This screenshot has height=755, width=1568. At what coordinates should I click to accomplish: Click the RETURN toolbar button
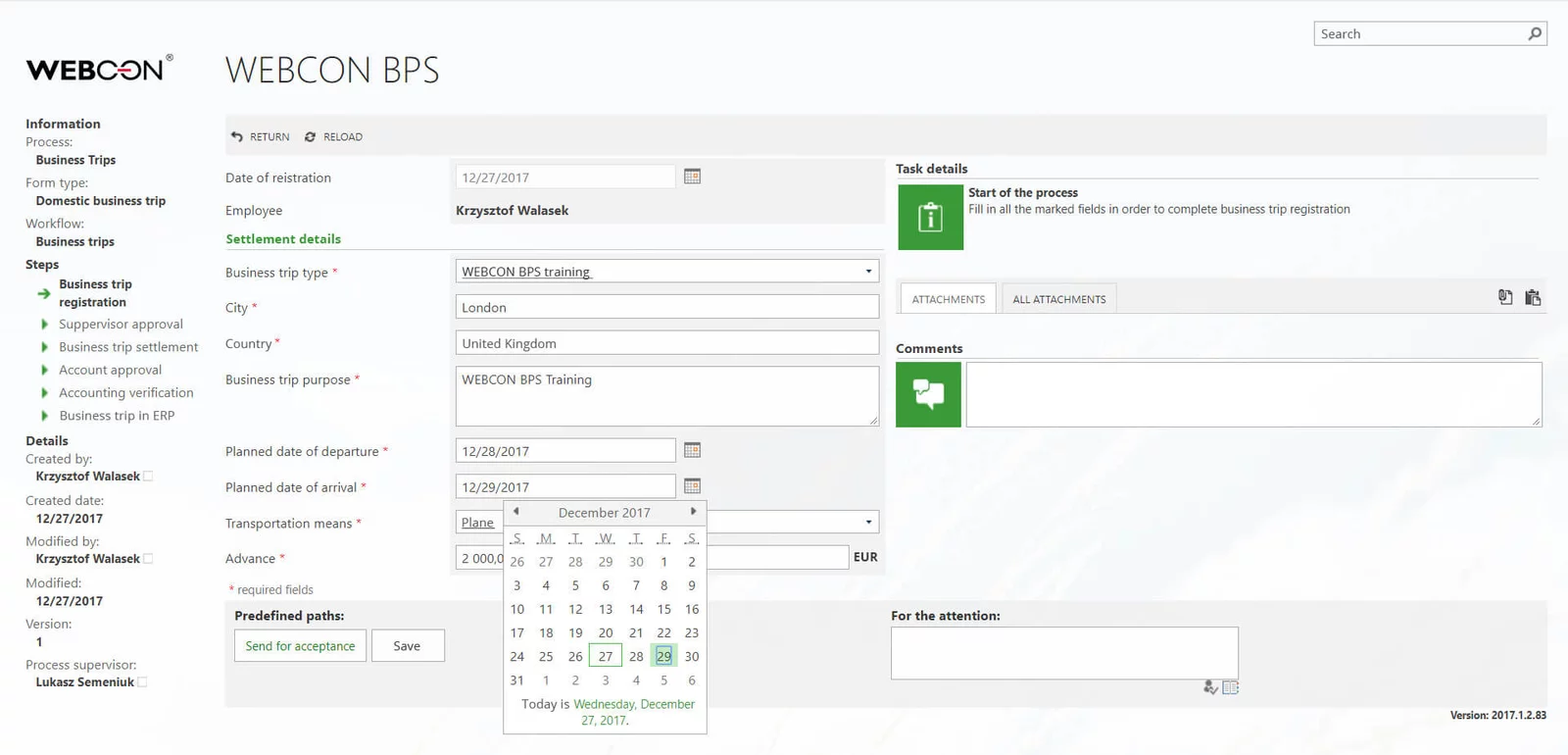[x=261, y=137]
